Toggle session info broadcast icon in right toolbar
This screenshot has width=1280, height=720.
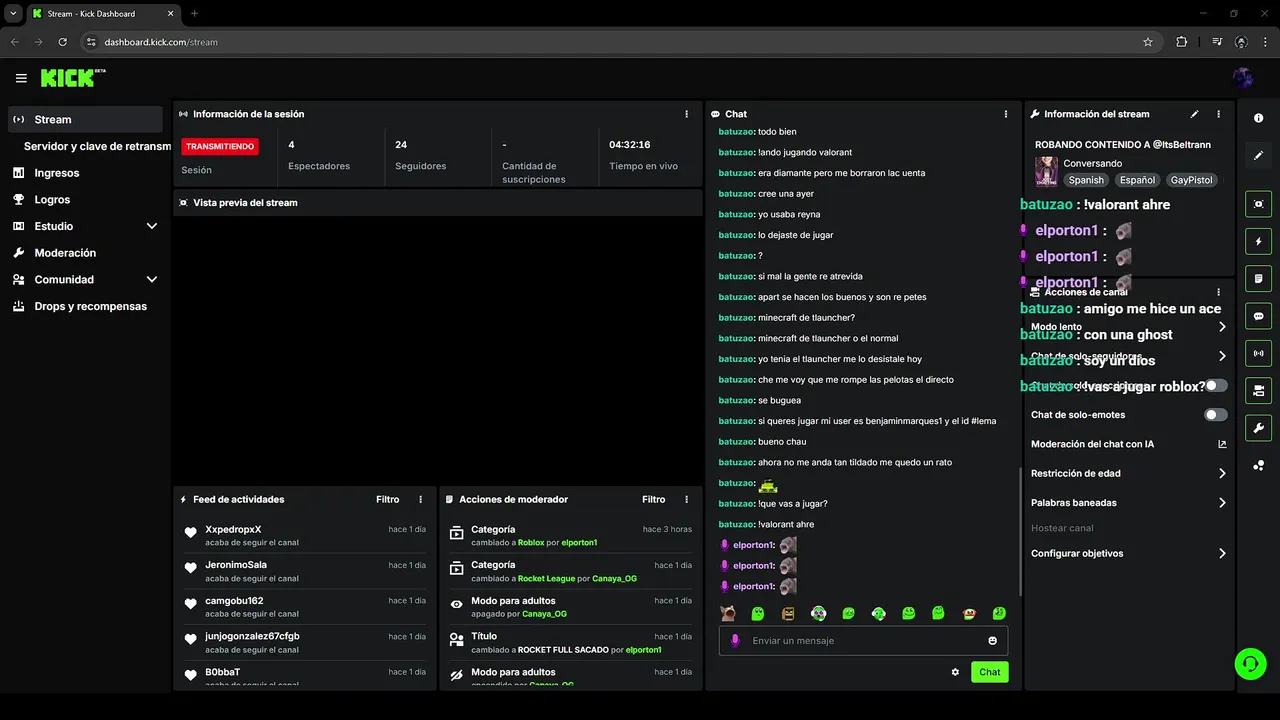(1258, 353)
